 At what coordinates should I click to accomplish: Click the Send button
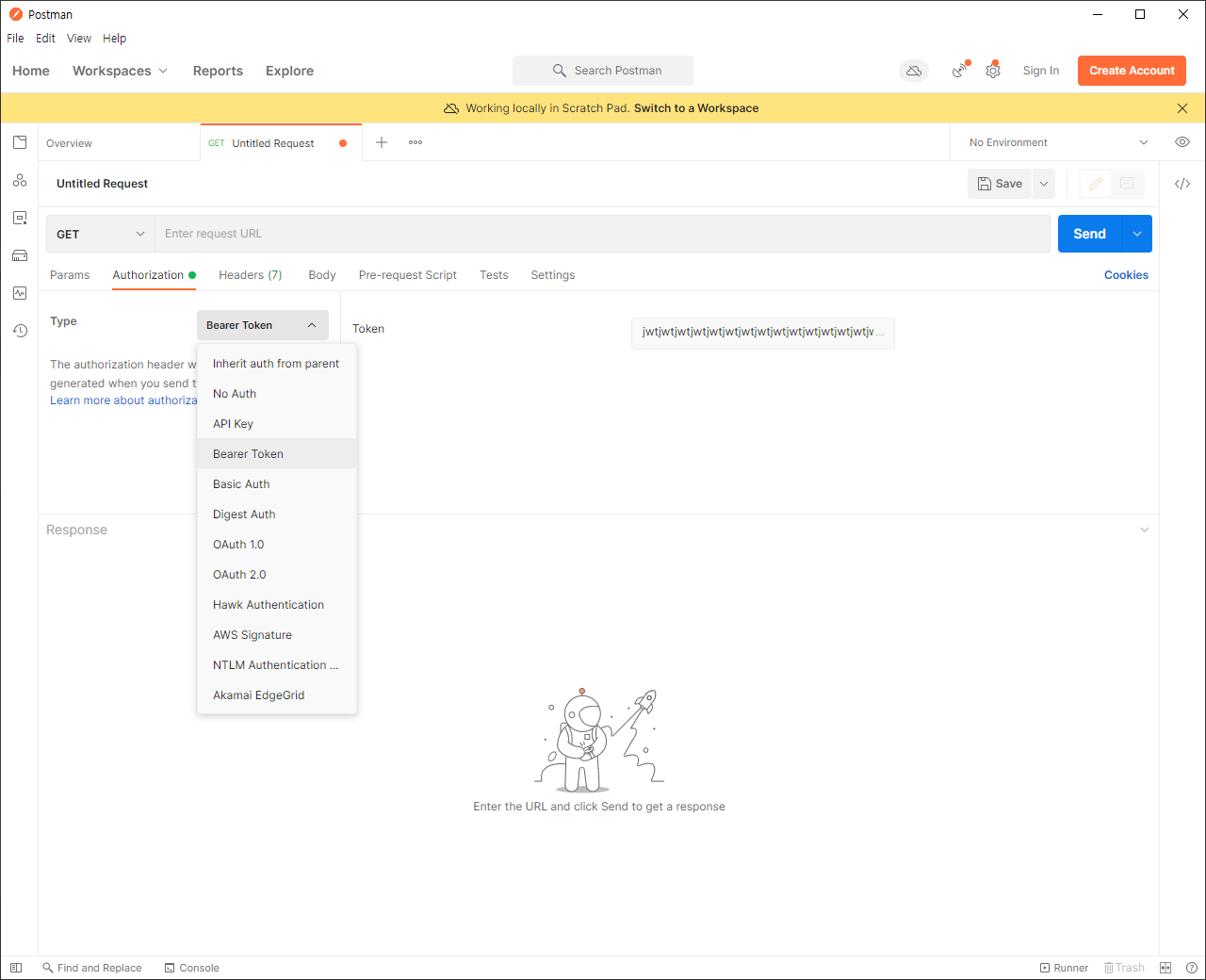pyautogui.click(x=1090, y=234)
